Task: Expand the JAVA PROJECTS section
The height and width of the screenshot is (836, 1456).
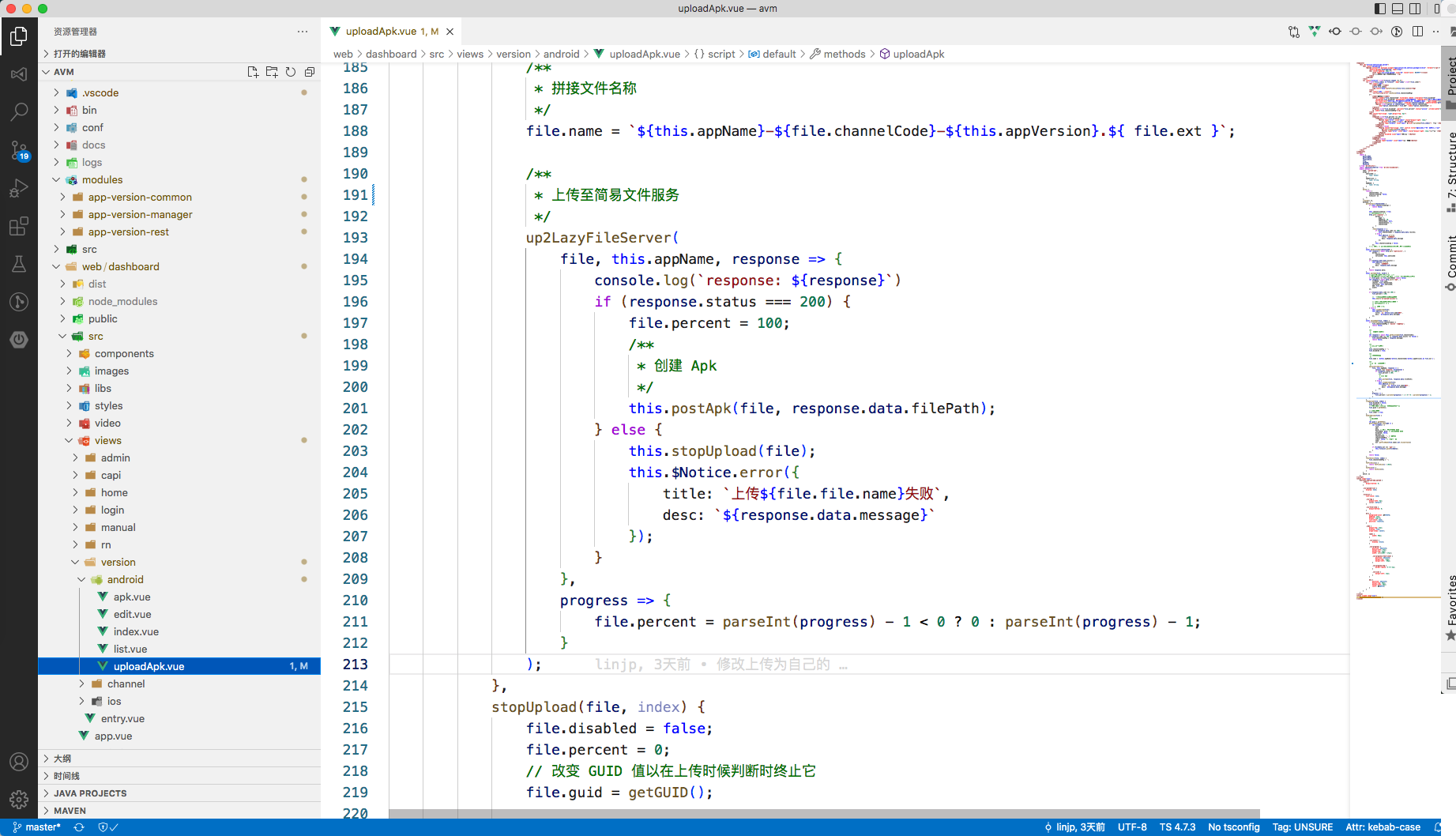Action: coord(90,793)
